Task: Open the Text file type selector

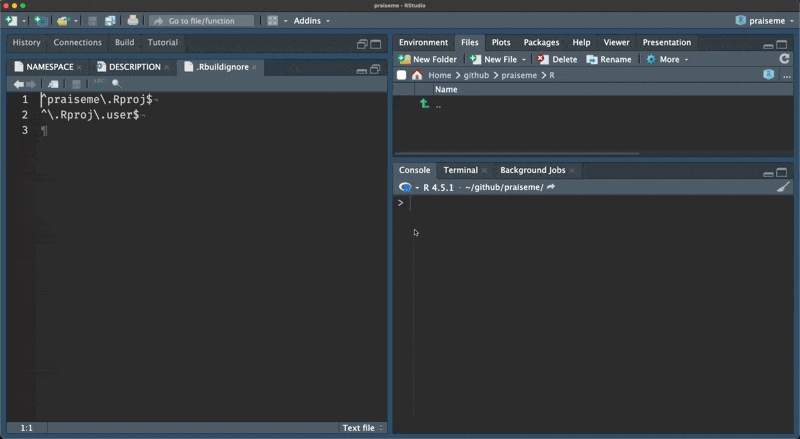Action: click(363, 428)
